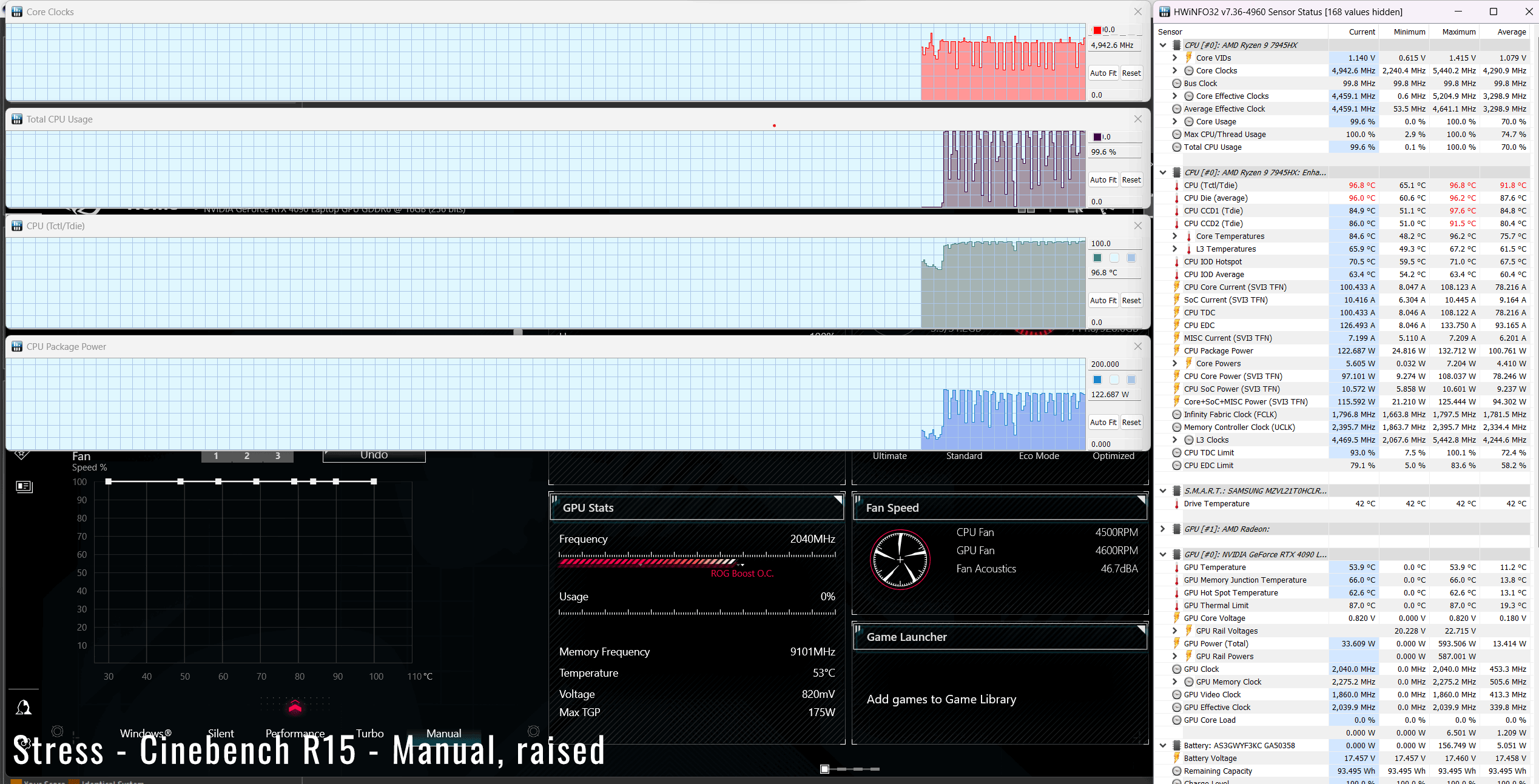This screenshot has height=784, width=1539.
Task: Select fan curve tab 3
Action: coord(278,456)
